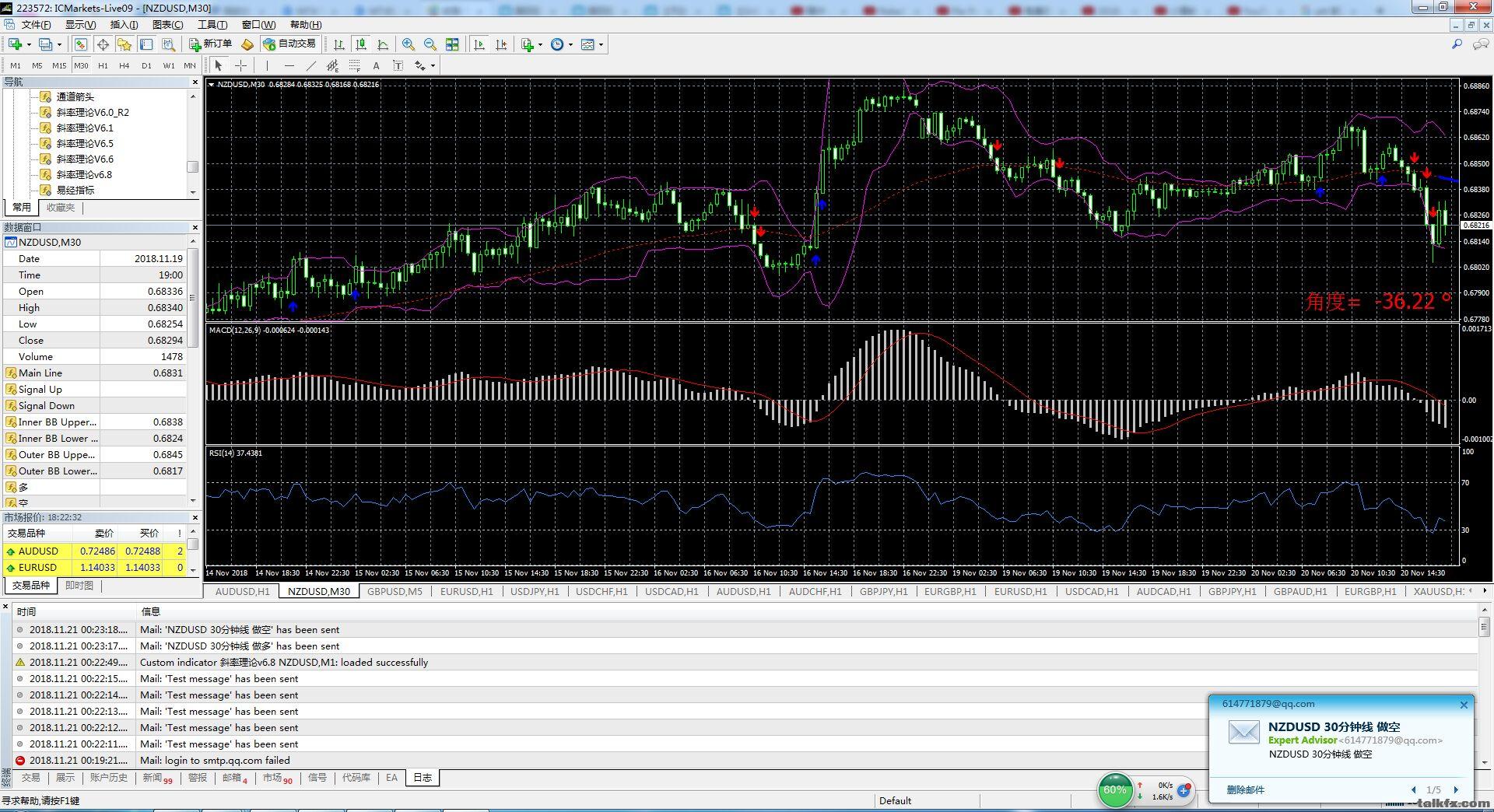Switch to the 账户历史 terminal tab

coord(108,778)
